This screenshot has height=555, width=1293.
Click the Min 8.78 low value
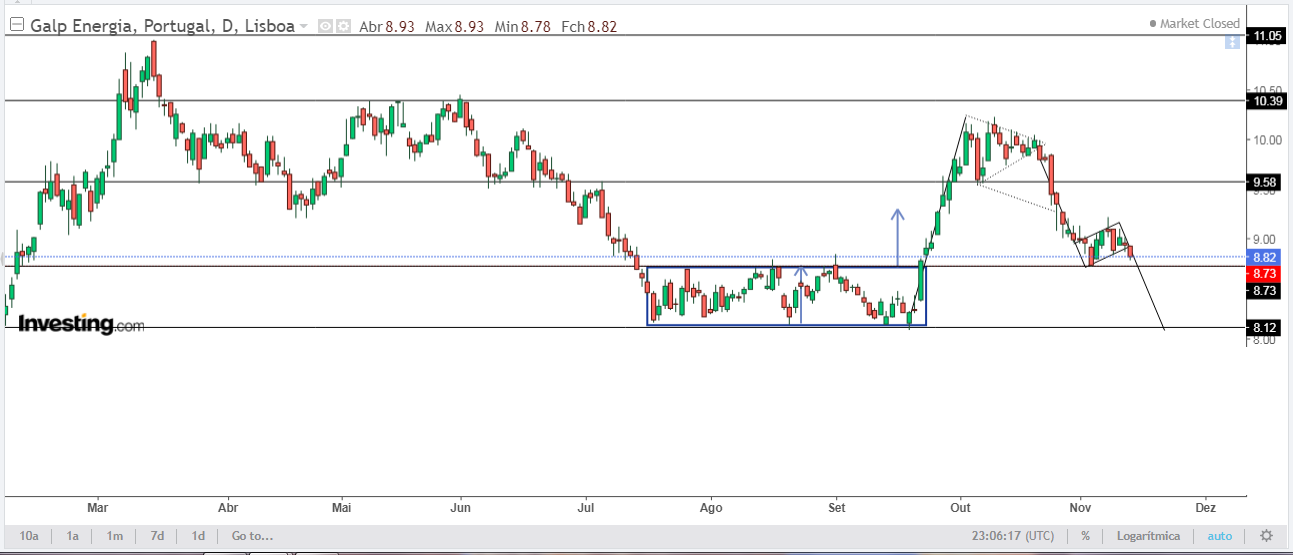point(522,27)
